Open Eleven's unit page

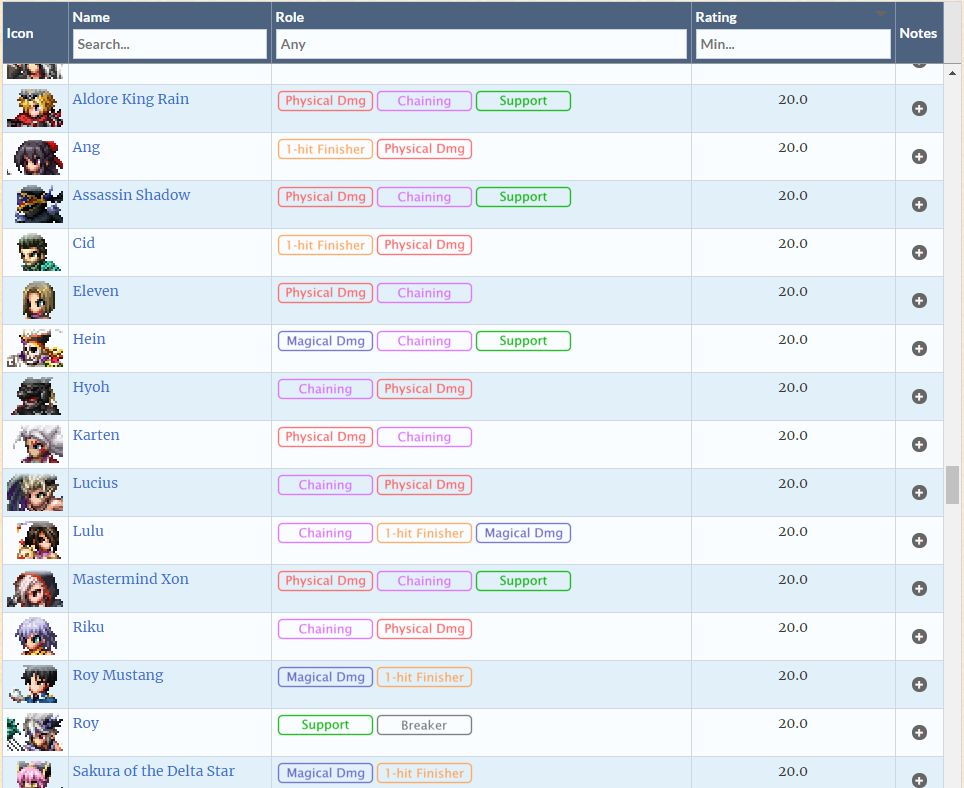click(95, 291)
